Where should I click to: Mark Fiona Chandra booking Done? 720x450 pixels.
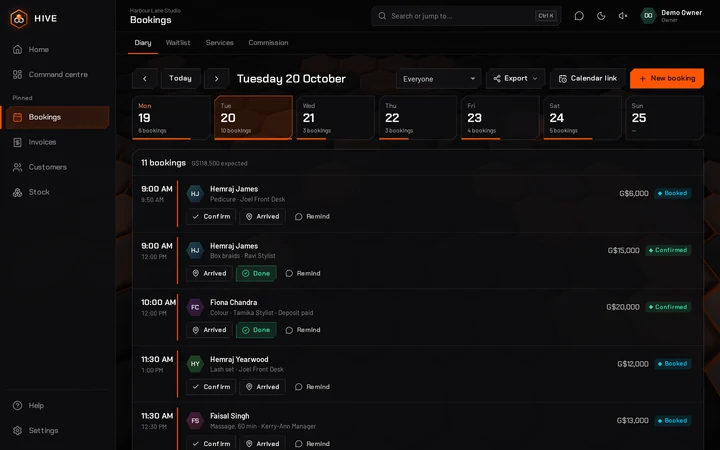(256, 330)
